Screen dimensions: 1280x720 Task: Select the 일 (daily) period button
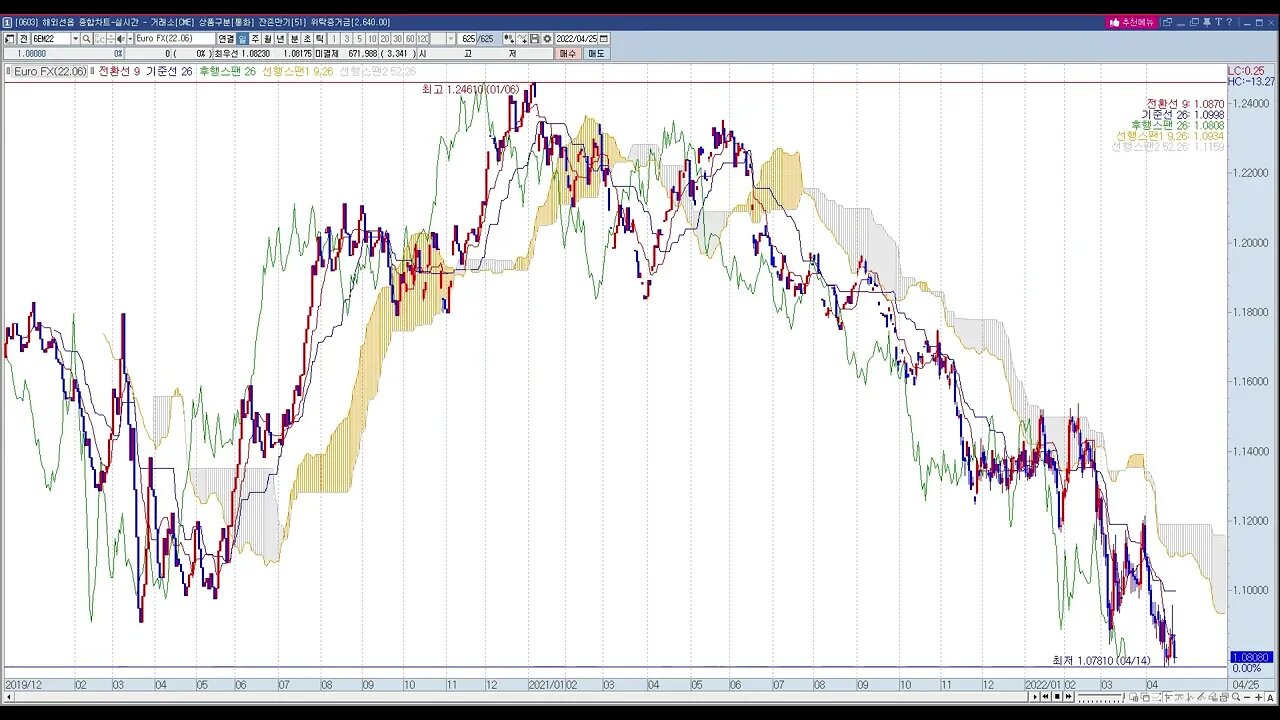(242, 39)
